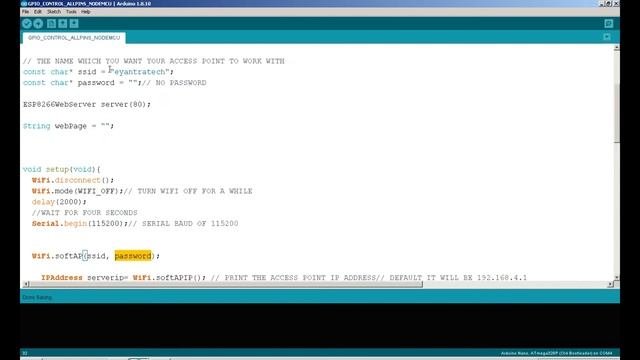
Task: Click the "eyantratech" ssid string
Action: click(140, 72)
